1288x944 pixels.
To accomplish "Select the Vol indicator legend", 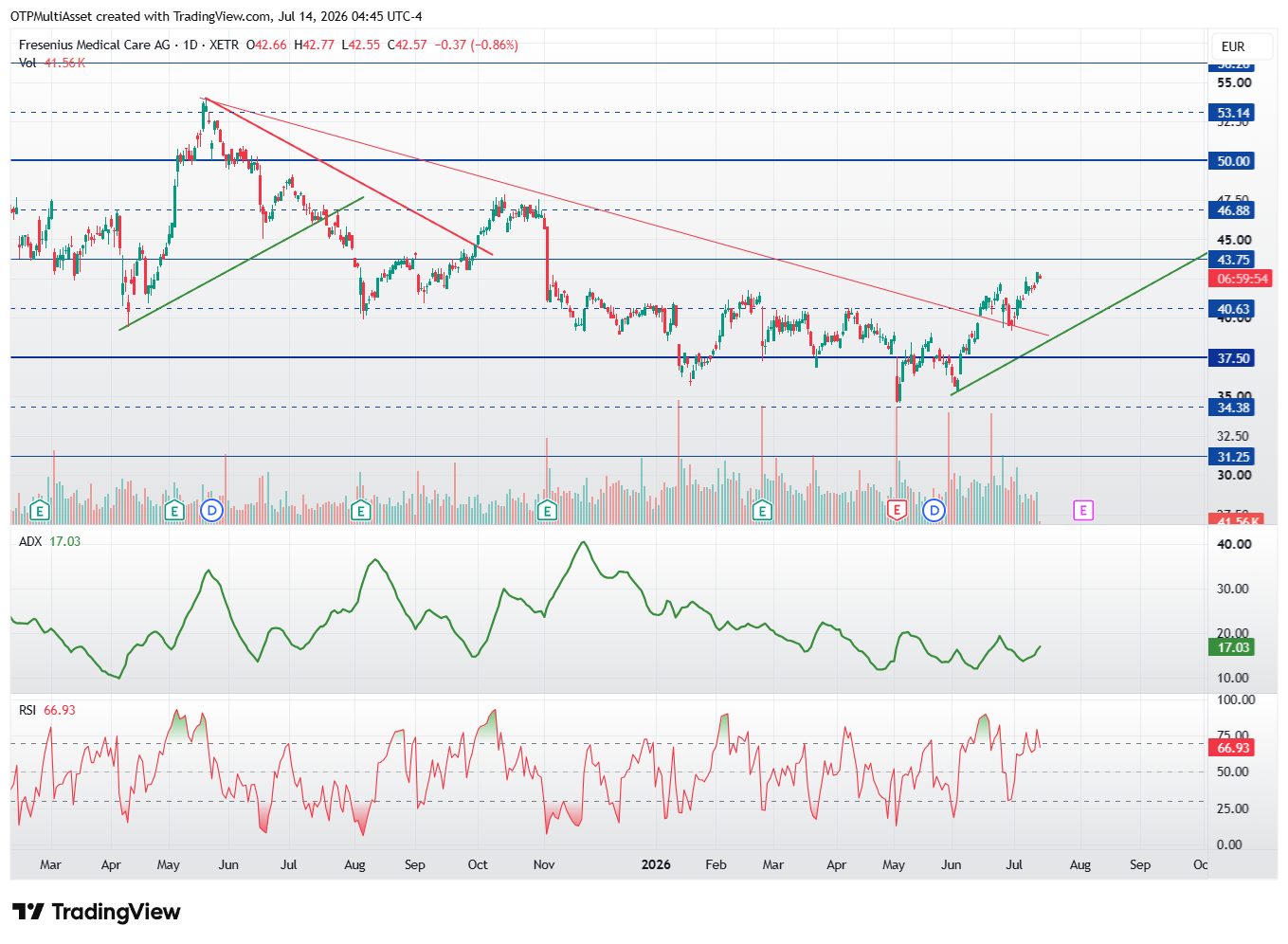I will [x=27, y=63].
